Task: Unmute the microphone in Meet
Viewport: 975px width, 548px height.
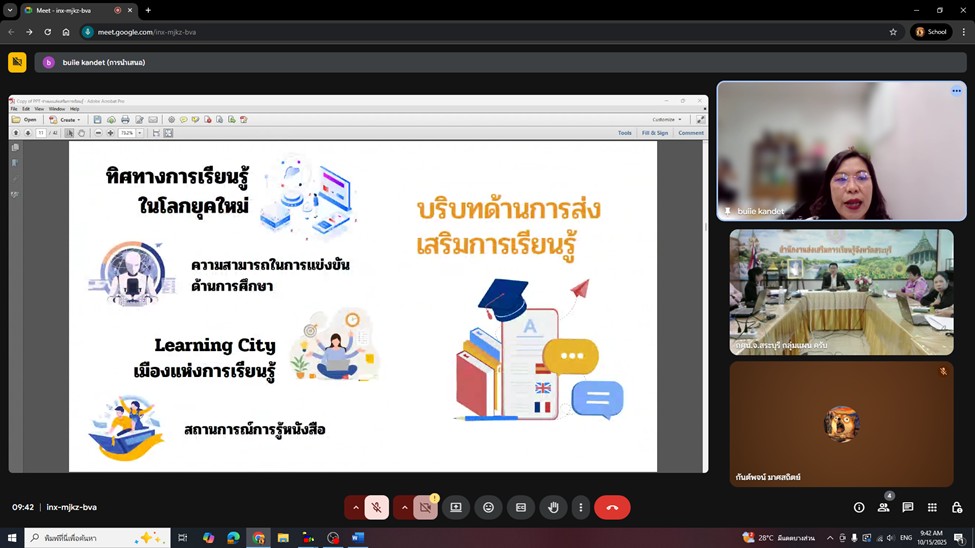Action: point(377,508)
